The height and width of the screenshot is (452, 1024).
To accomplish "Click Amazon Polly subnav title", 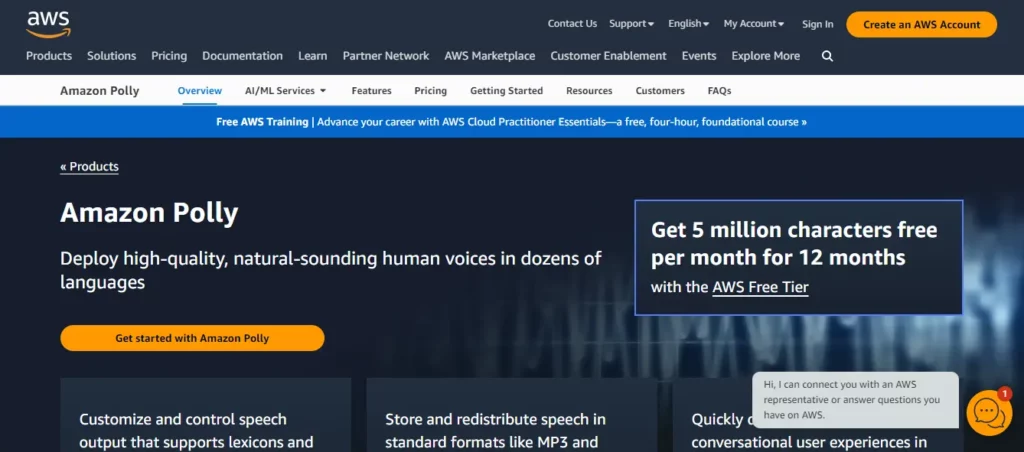I will [99, 91].
